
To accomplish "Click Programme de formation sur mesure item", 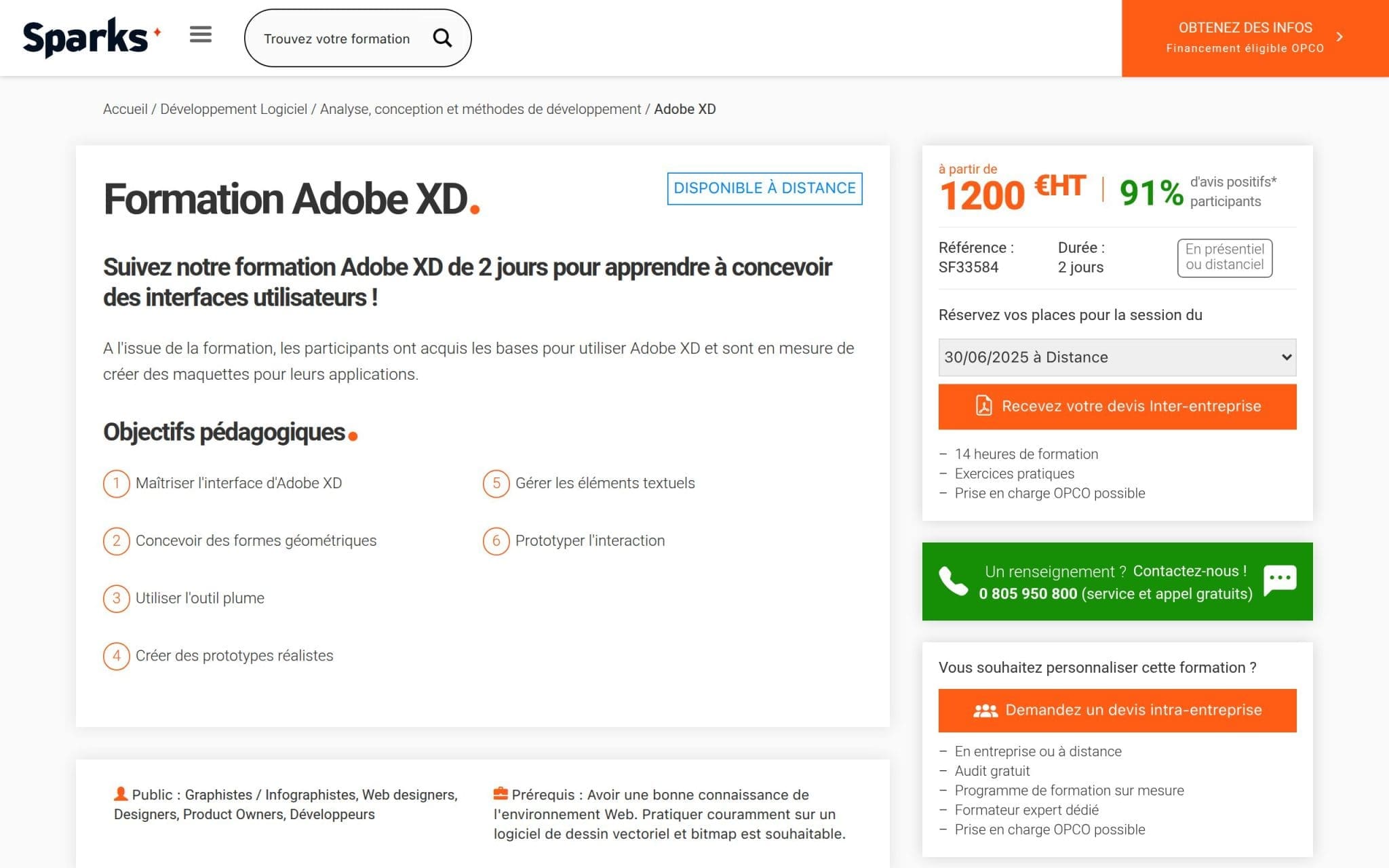I will (x=1069, y=791).
